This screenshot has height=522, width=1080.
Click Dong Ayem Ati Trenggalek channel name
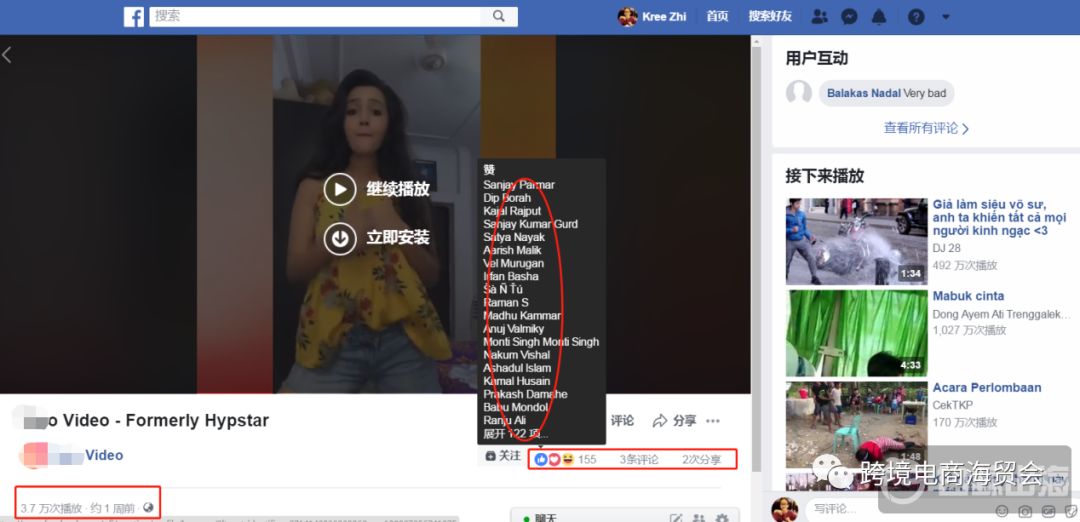(x=1003, y=314)
